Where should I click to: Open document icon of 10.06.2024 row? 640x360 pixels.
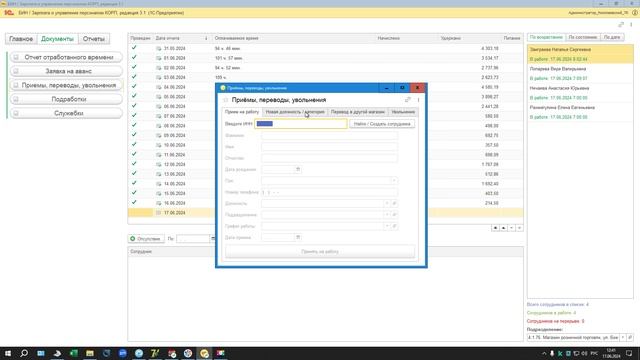[159, 145]
